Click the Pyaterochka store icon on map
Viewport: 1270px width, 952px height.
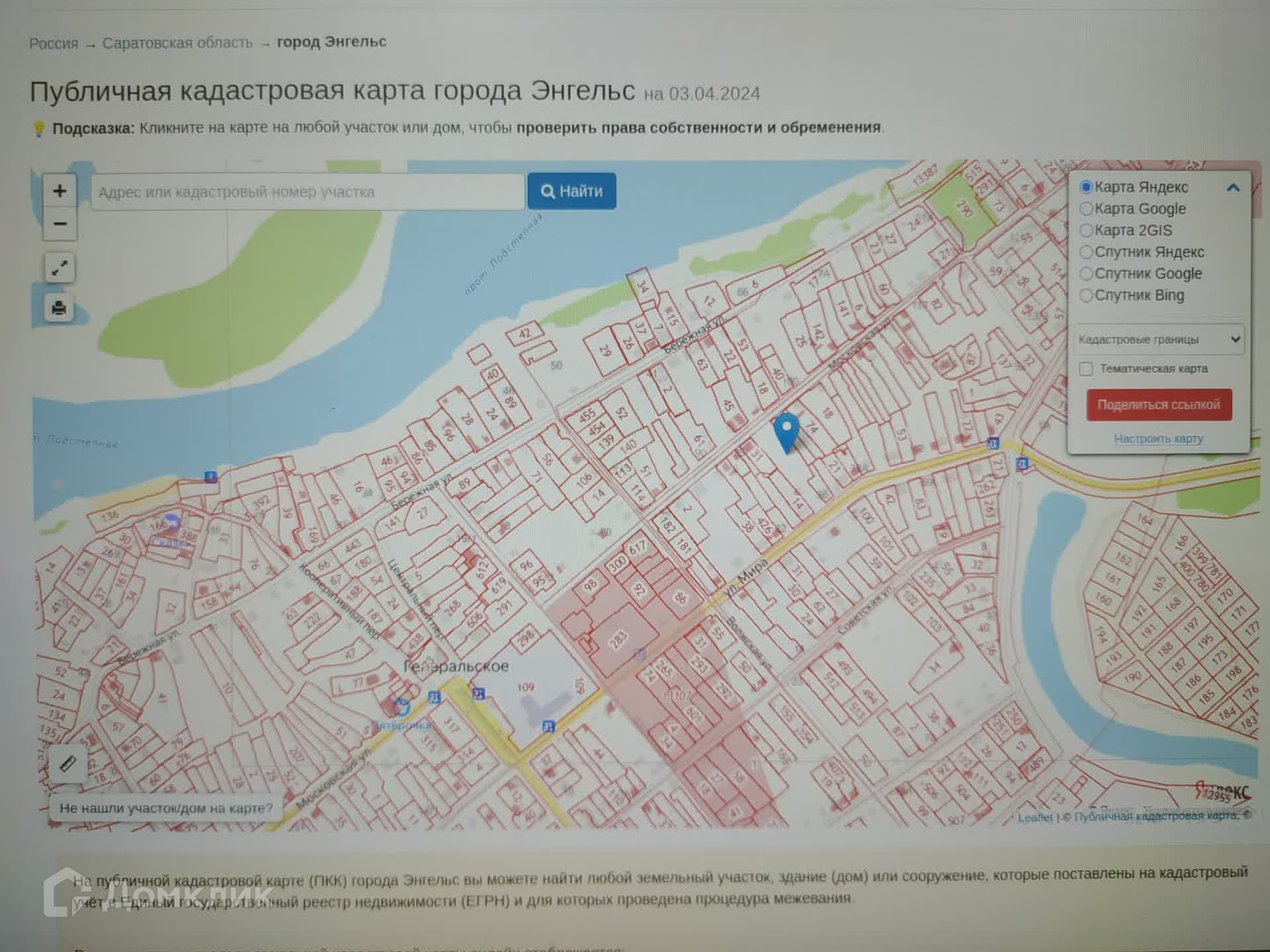click(401, 707)
